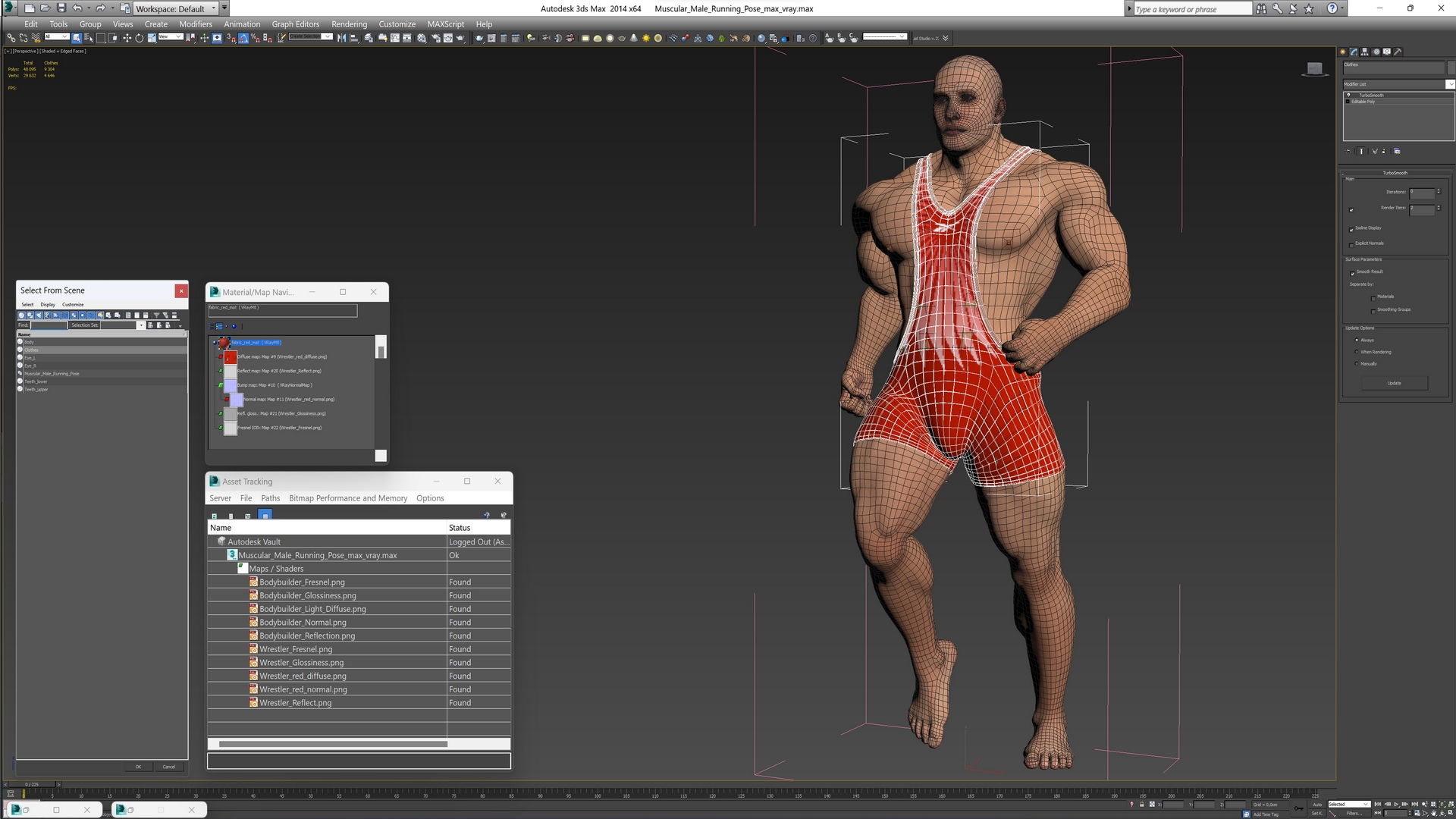Choose the Select and Rotate tool

(140, 38)
